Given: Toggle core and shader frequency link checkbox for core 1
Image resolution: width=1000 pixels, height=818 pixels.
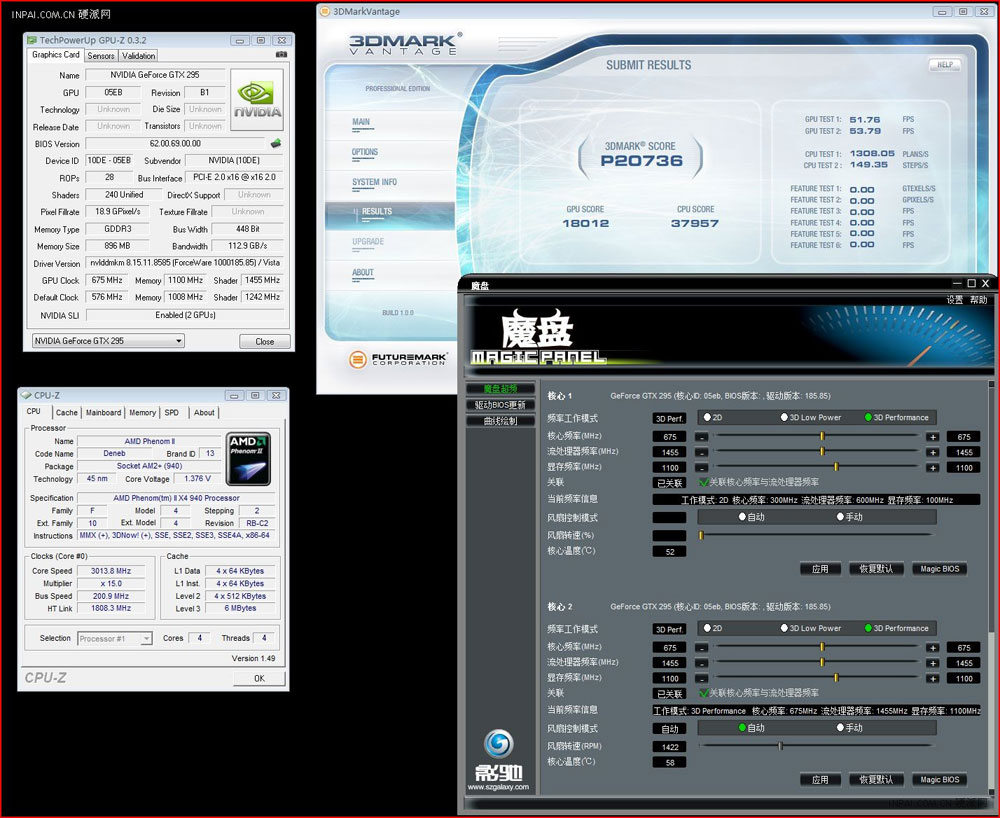Looking at the screenshot, I should 704,482.
